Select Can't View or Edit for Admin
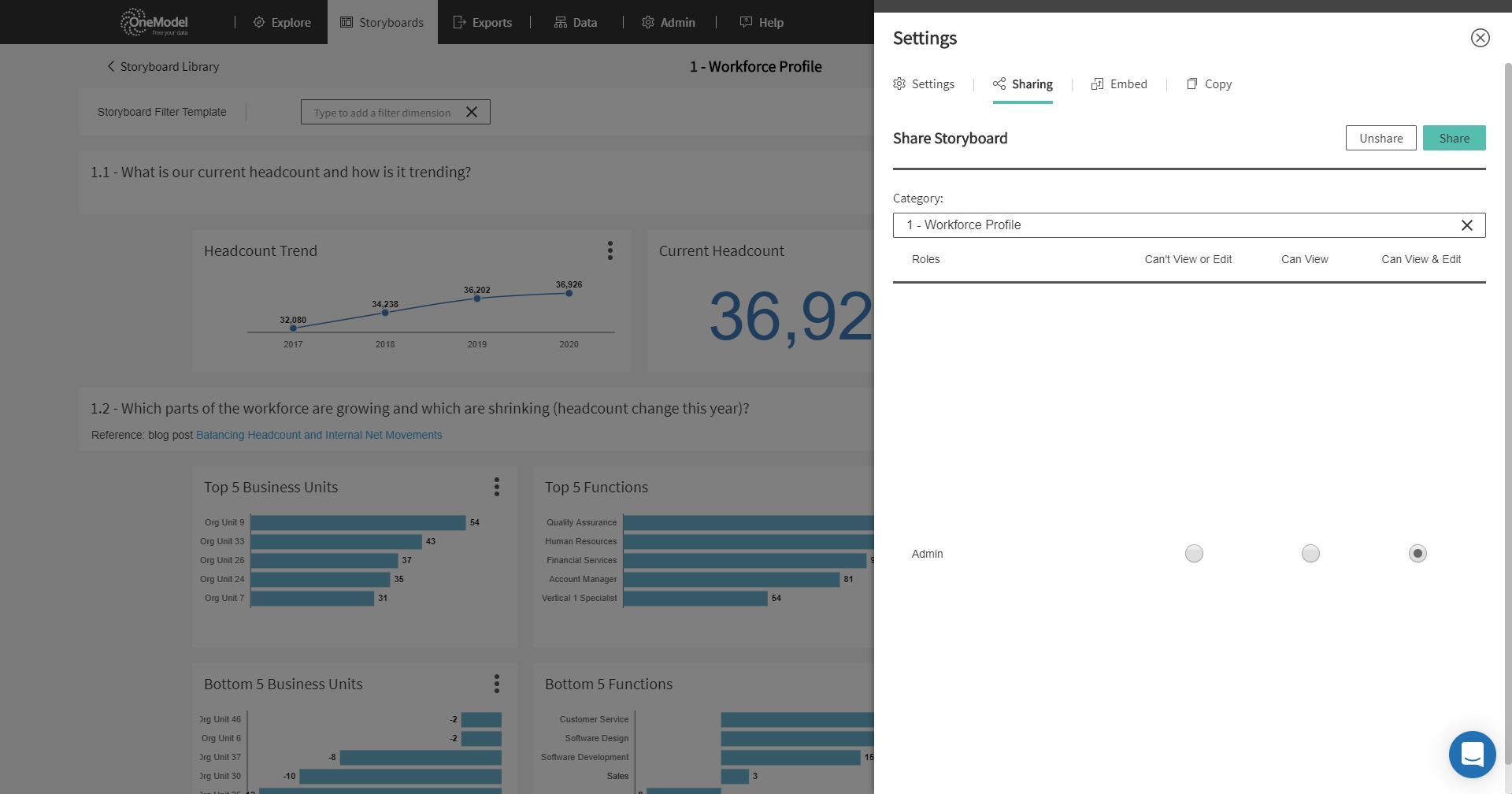The height and width of the screenshot is (794, 1512). point(1194,554)
